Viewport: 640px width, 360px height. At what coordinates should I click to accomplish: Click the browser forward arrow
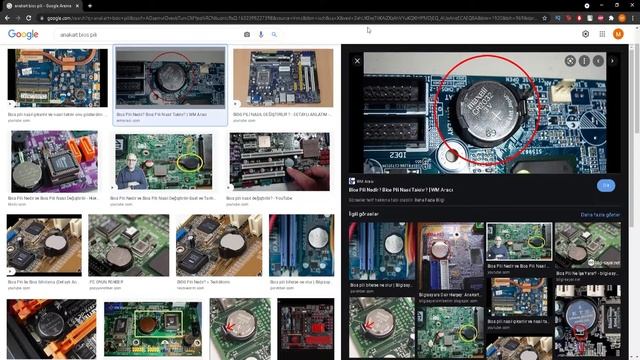(18, 18)
